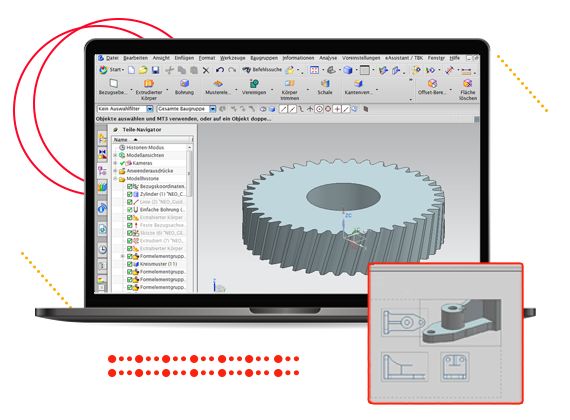Expand the Modellansichten tree node
The width and height of the screenshot is (570, 420).
pyautogui.click(x=115, y=155)
